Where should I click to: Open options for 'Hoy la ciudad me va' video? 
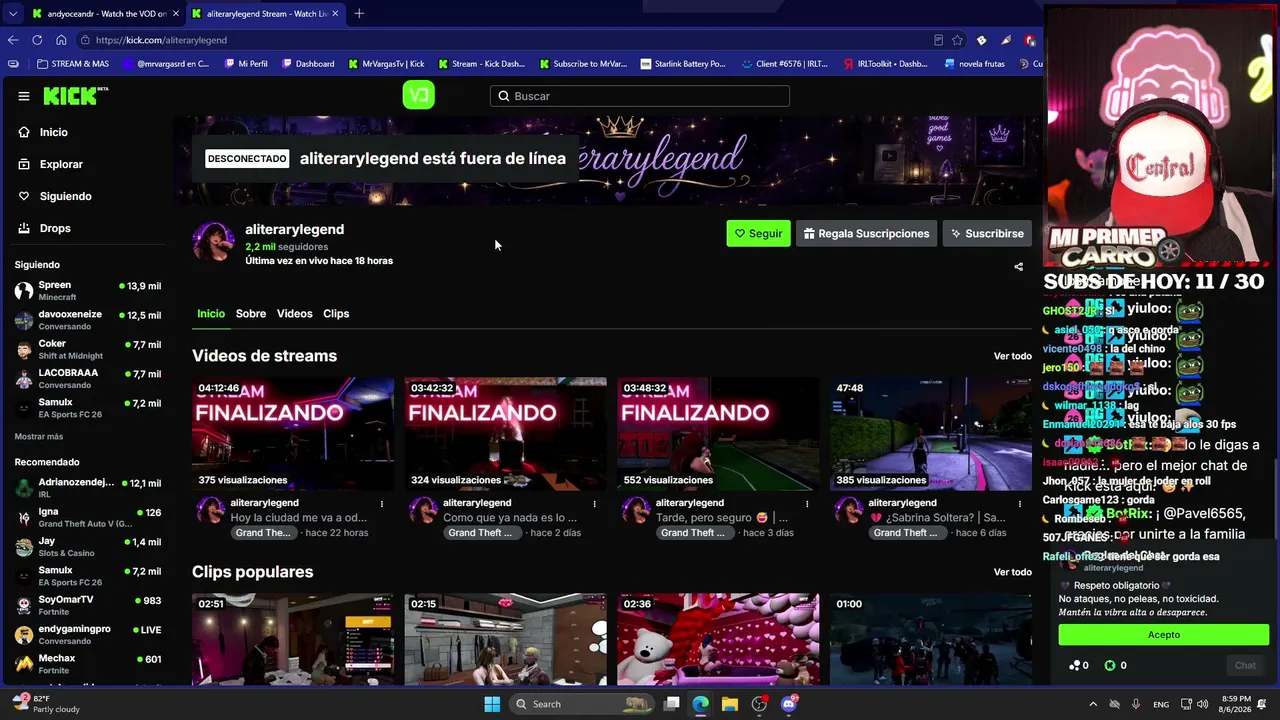(382, 503)
